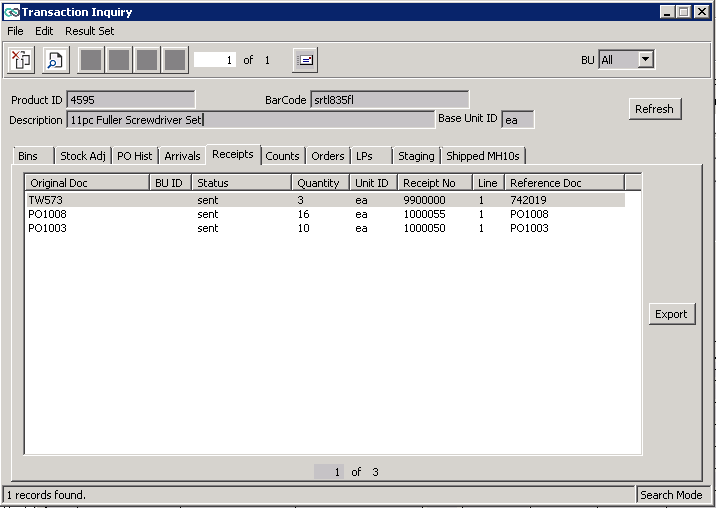The width and height of the screenshot is (716, 508).
Task: Click the search document magnifier icon
Action: [x=55, y=60]
